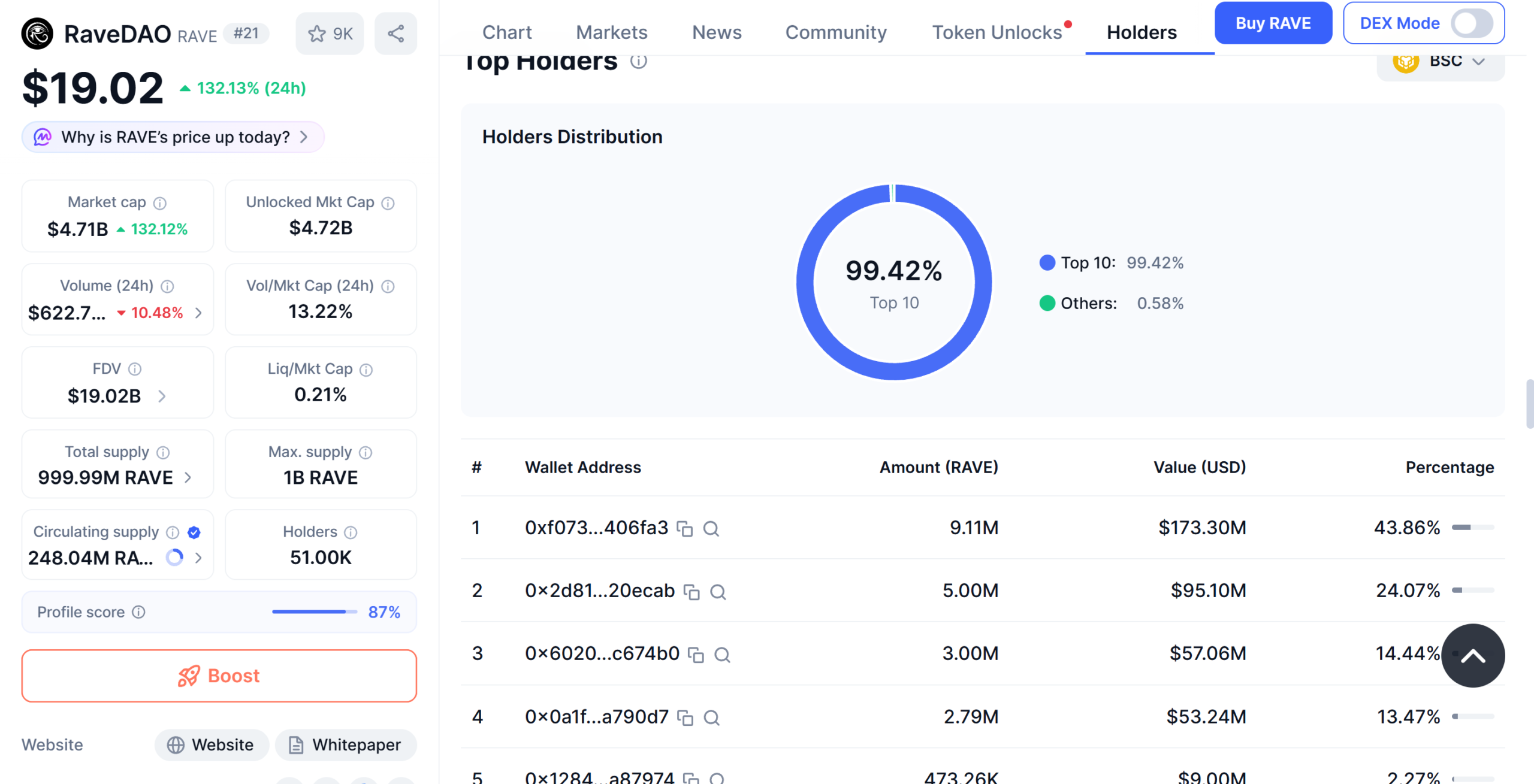The height and width of the screenshot is (784, 1534).
Task: Open the share icon next to RaveDAO
Action: (395, 33)
